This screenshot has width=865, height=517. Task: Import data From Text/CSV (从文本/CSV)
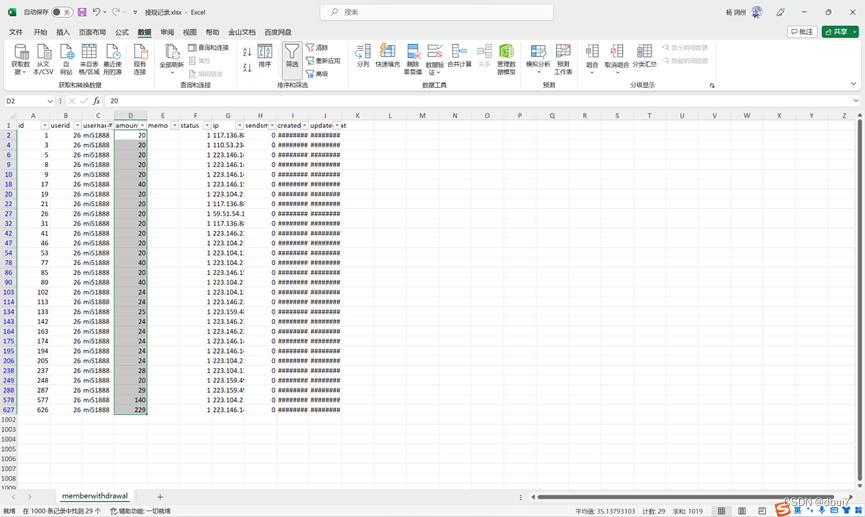[43, 59]
